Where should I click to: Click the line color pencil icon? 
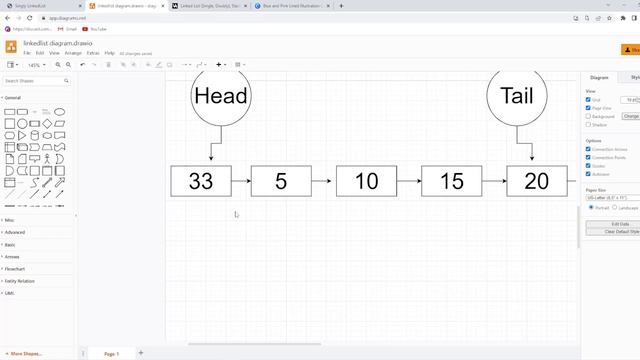159,64
